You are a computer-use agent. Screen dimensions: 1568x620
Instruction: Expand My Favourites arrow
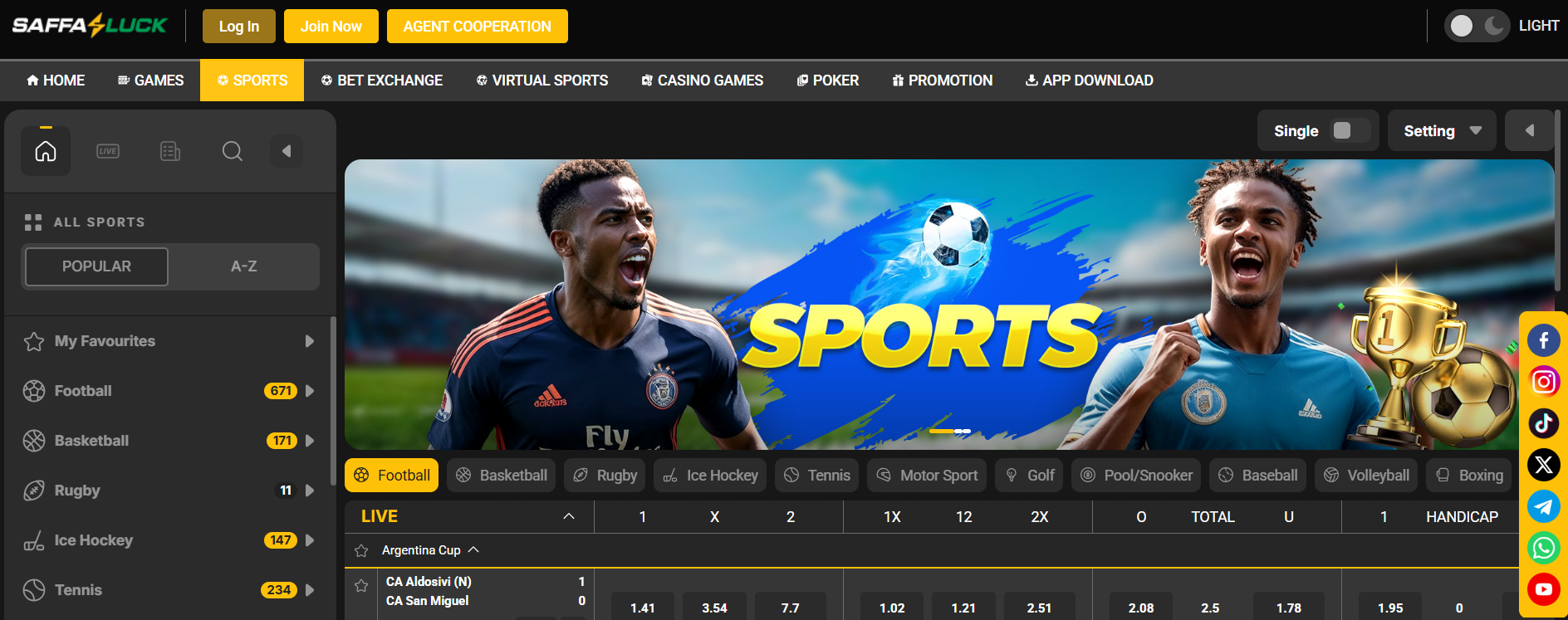(x=310, y=341)
